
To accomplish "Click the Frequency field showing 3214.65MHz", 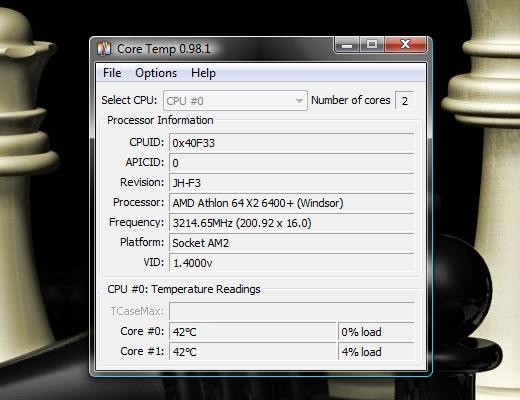I will point(292,223).
